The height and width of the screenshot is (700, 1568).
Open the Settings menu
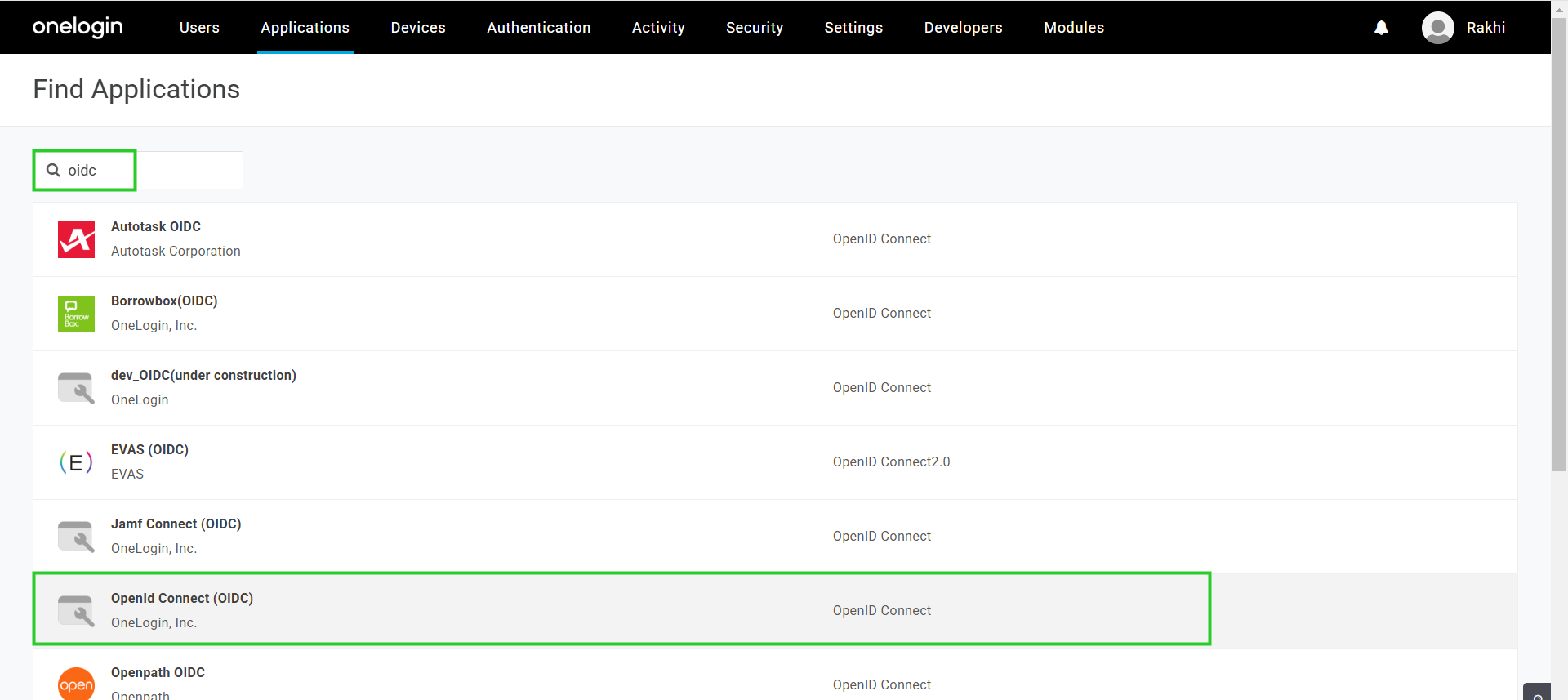coord(853,28)
